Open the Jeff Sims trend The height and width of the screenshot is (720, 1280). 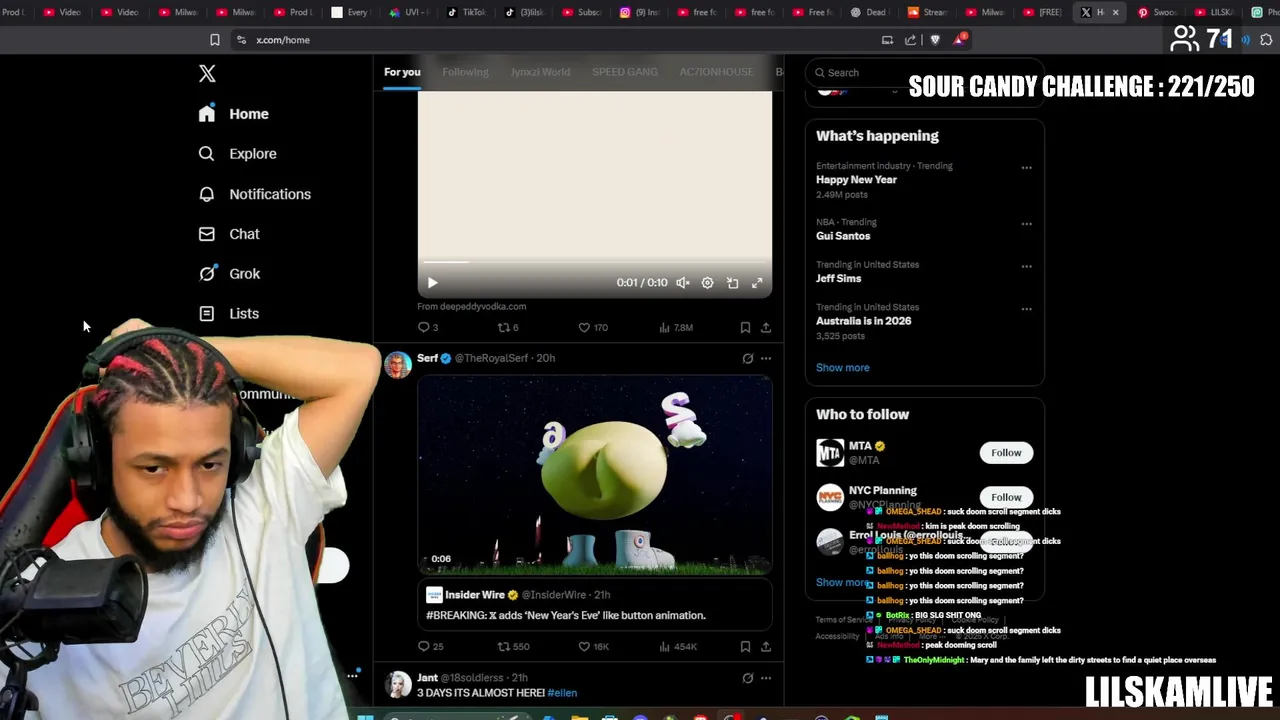(x=838, y=278)
